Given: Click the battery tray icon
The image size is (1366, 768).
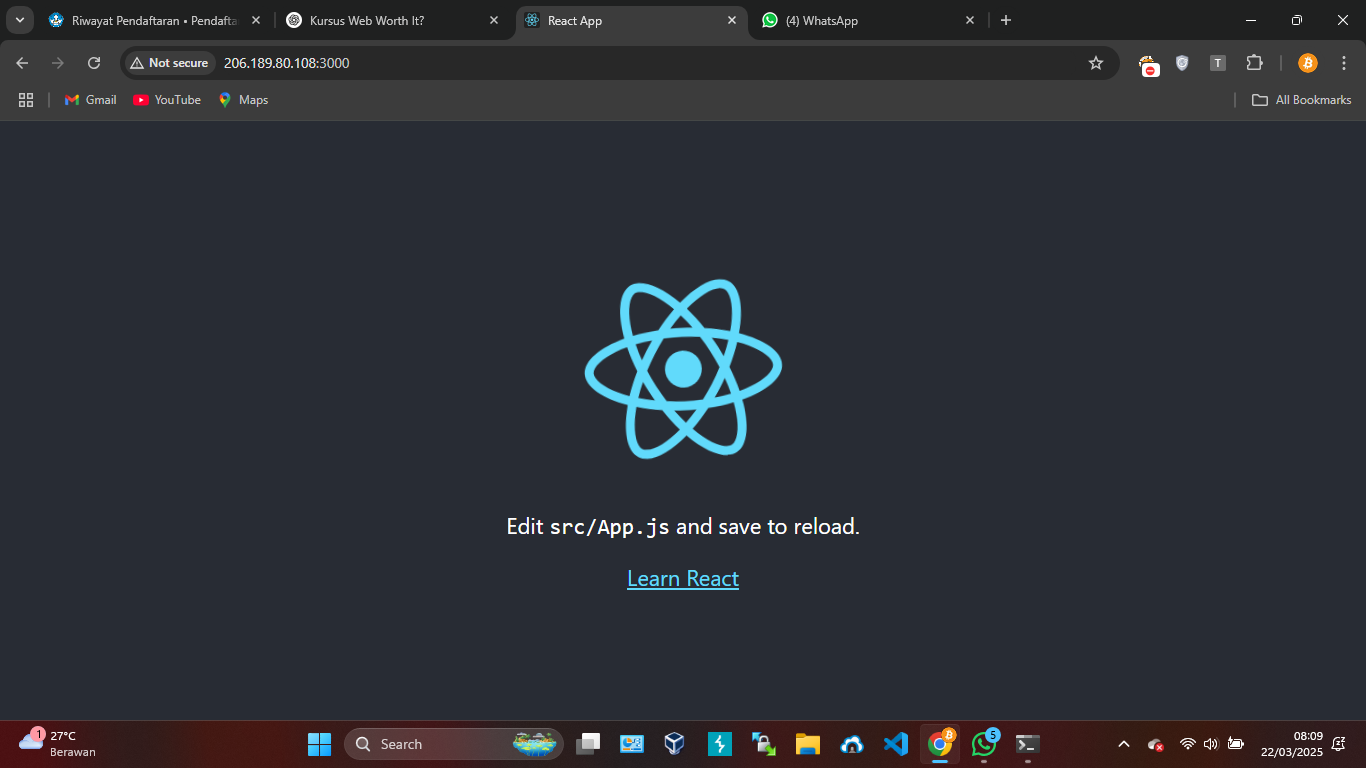Looking at the screenshot, I should point(1236,744).
